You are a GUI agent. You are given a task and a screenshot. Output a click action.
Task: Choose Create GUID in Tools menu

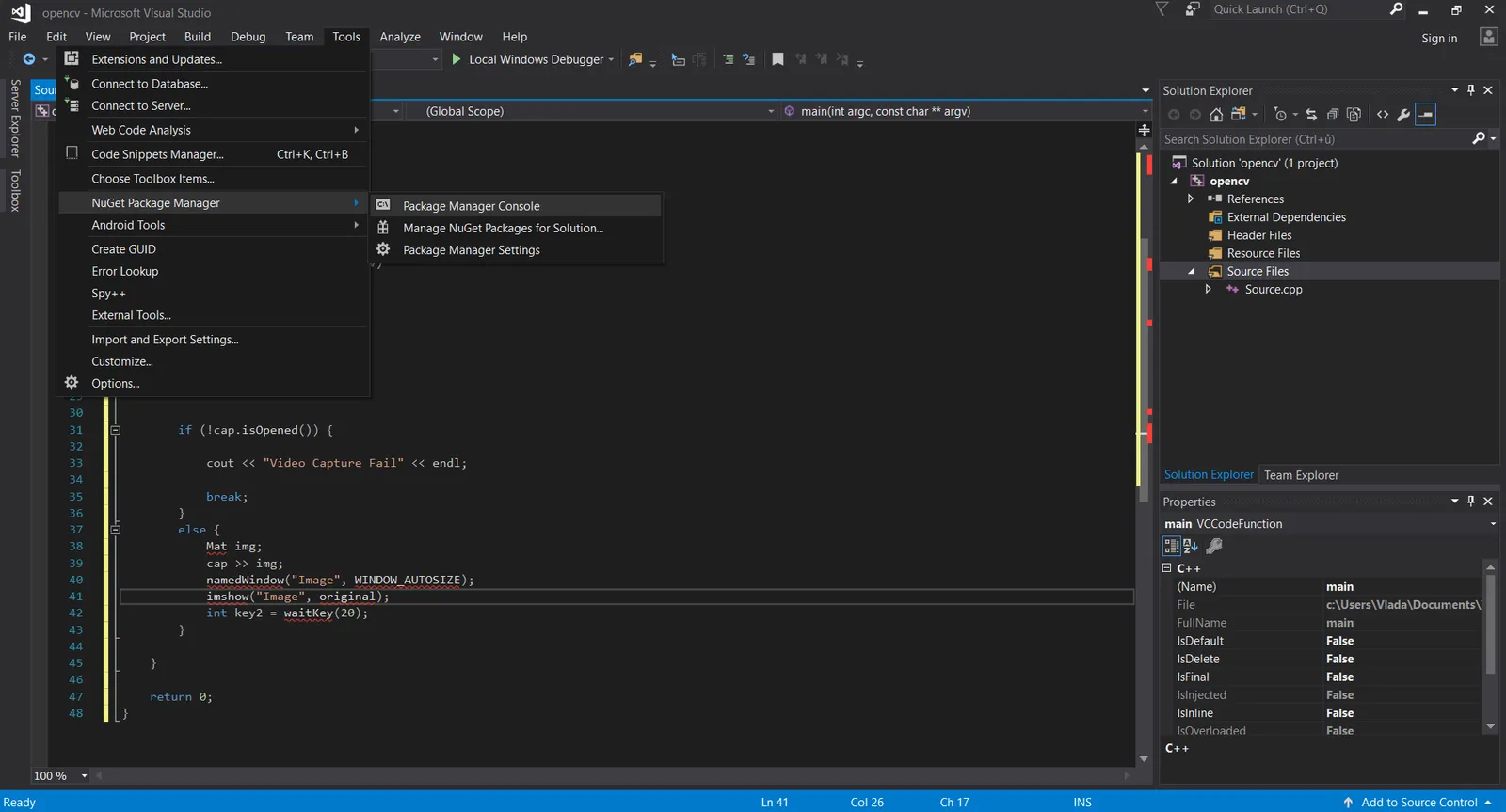click(213, 249)
